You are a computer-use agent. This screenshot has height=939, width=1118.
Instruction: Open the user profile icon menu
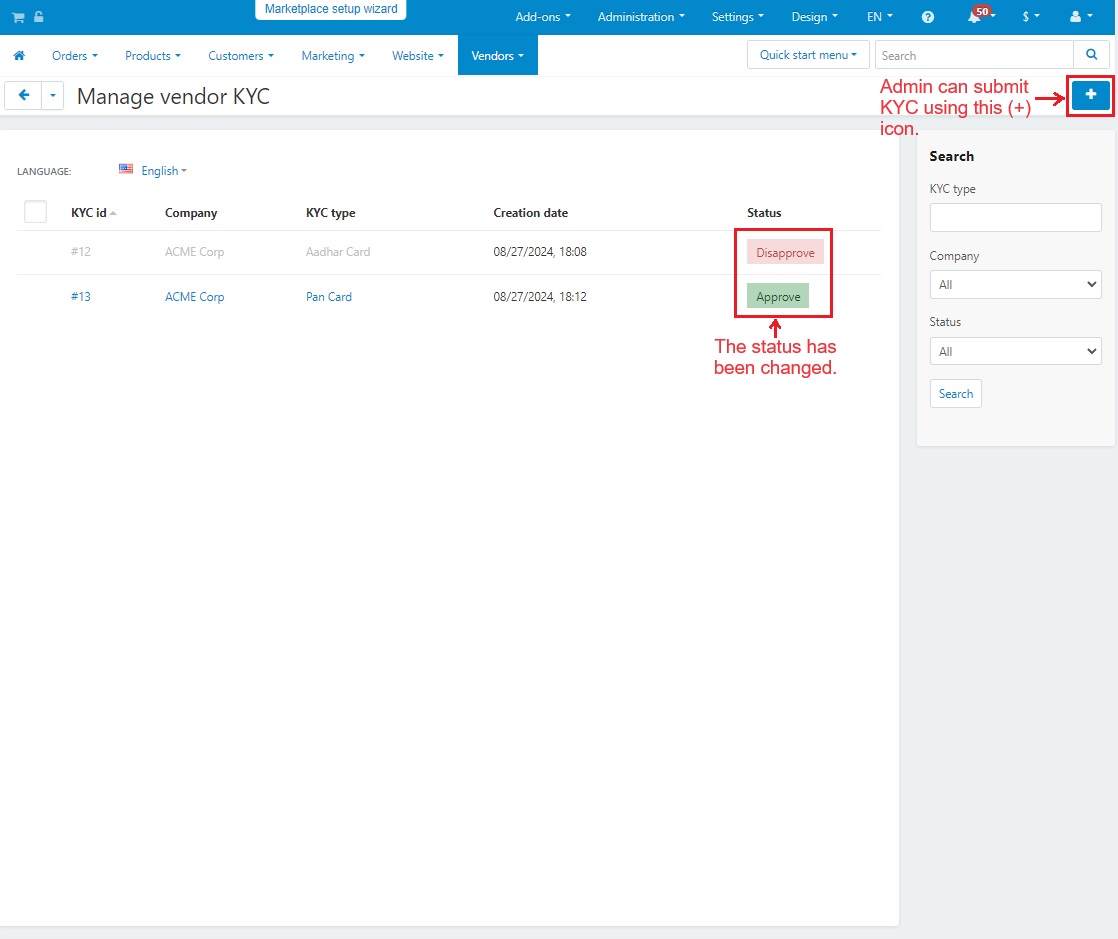coord(1081,16)
